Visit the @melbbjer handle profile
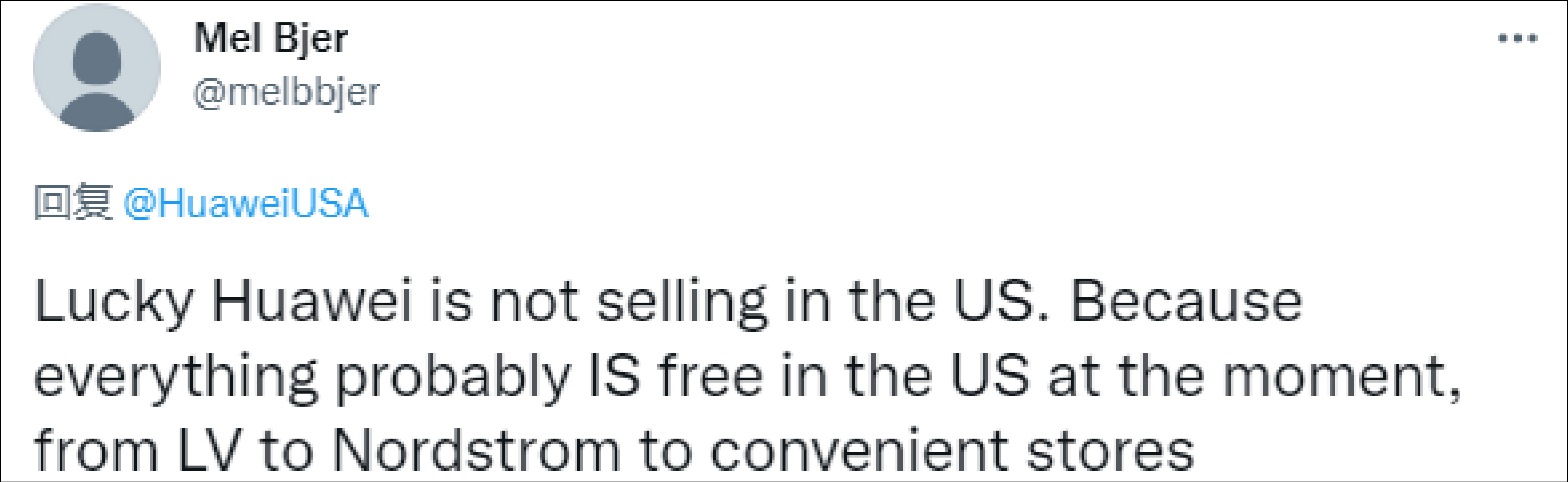The height and width of the screenshot is (482, 1568). (x=286, y=93)
